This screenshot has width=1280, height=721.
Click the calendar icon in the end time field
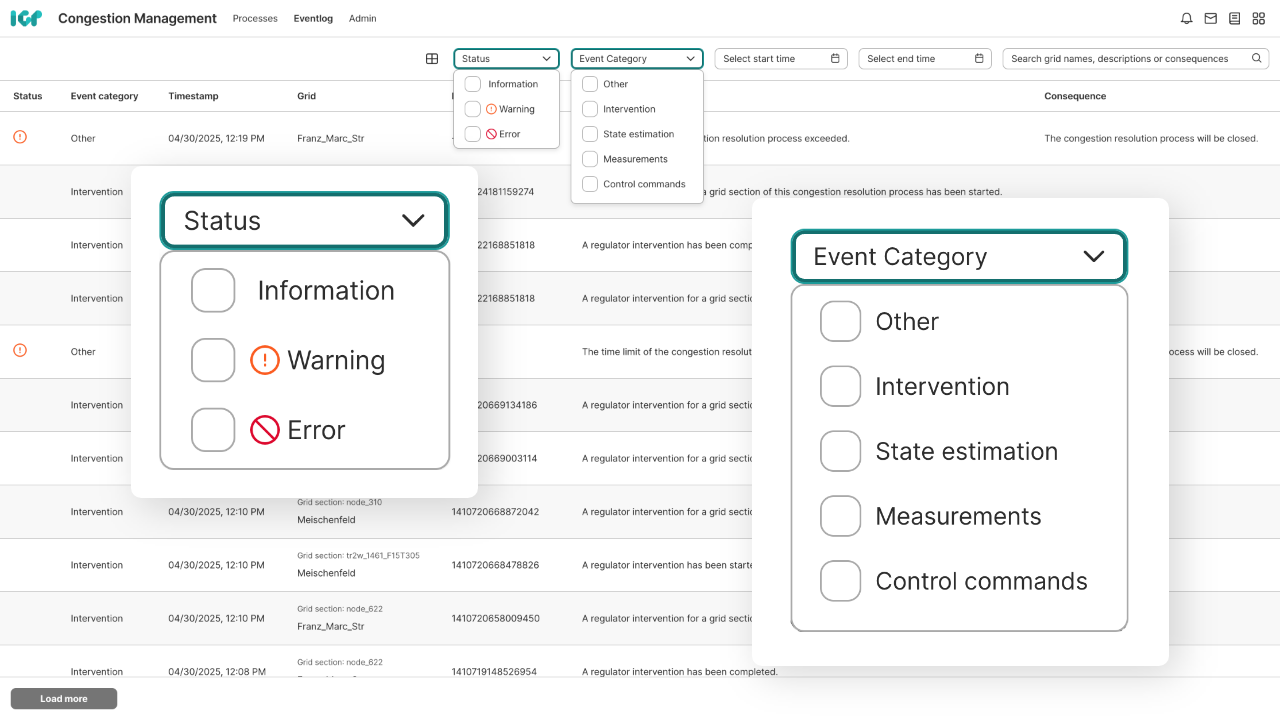point(979,59)
